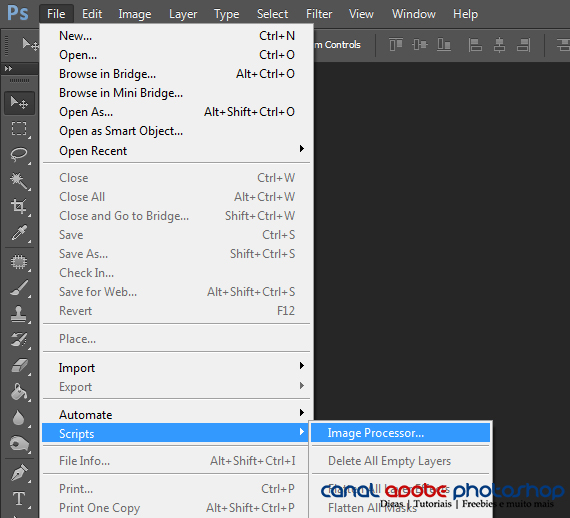Choose Open as Smart Object...

coord(176,131)
